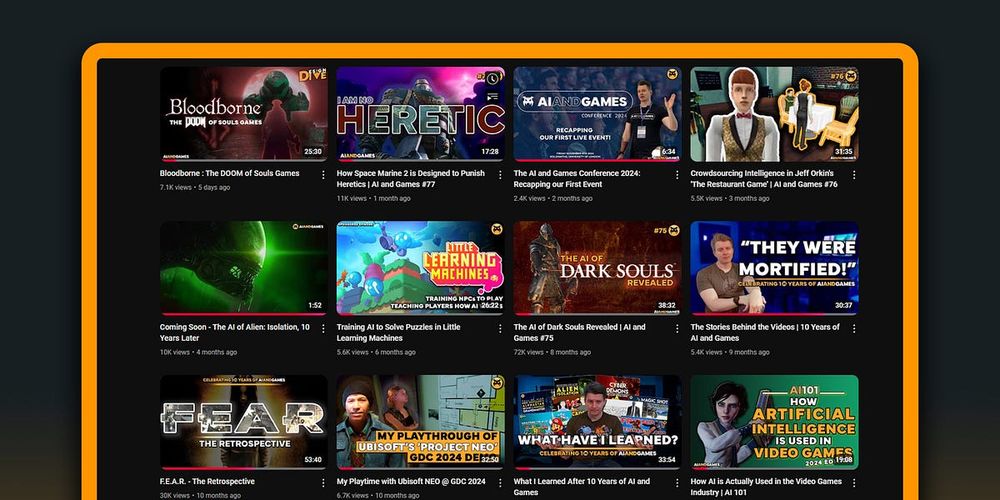Open options menu for Conference 2024 recap video
This screenshot has width=1000, height=500.
[677, 175]
